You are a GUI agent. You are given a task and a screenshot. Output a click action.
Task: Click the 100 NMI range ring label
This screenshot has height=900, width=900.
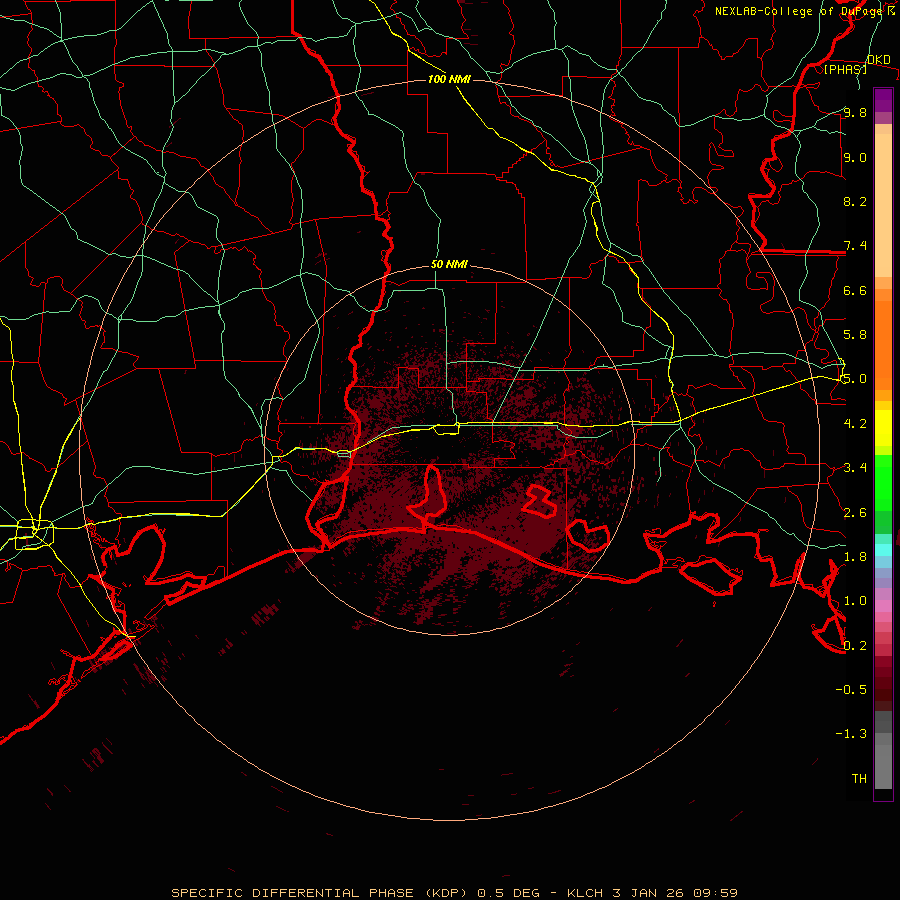tap(449, 79)
